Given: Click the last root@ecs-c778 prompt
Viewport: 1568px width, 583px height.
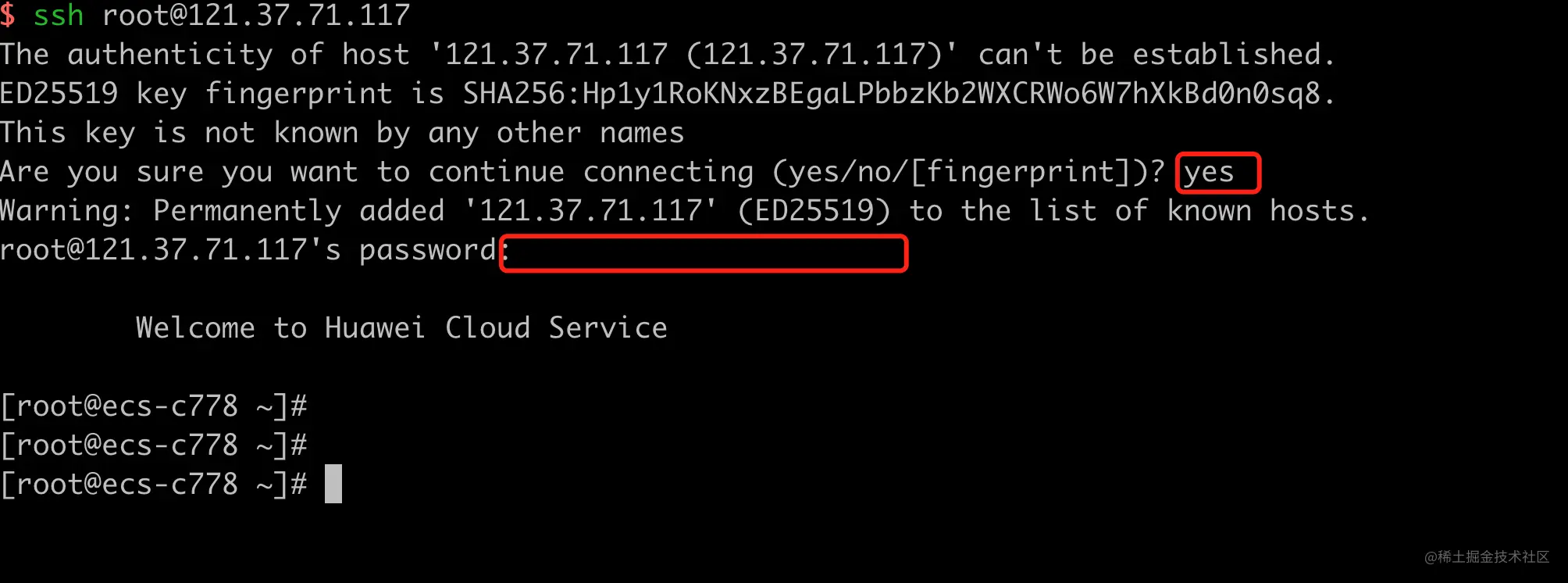Looking at the screenshot, I should coord(154,485).
